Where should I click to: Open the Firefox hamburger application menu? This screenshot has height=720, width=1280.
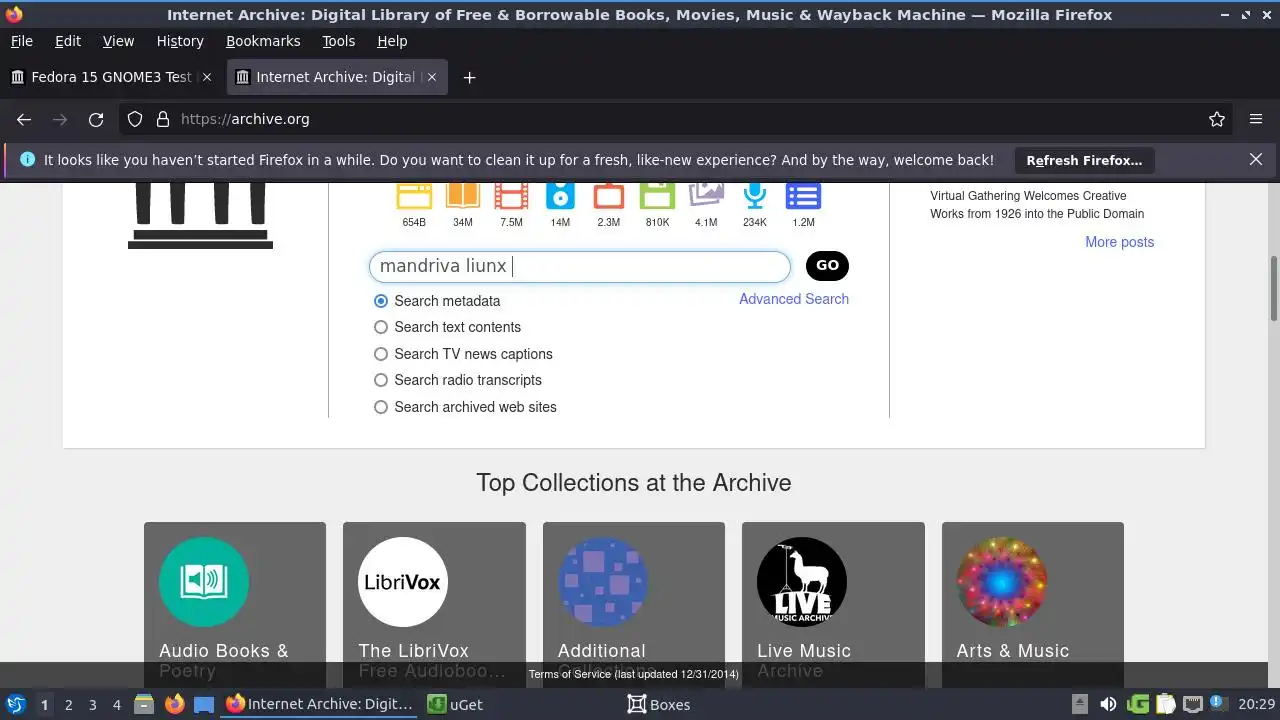(x=1256, y=119)
